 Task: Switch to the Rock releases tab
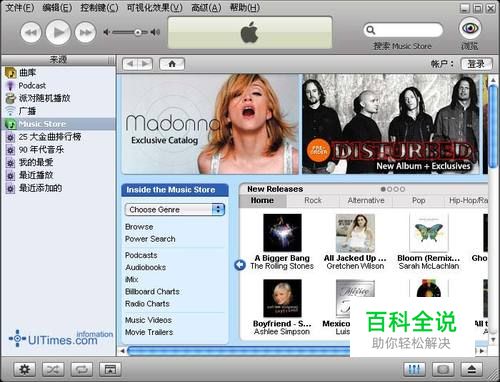313,200
